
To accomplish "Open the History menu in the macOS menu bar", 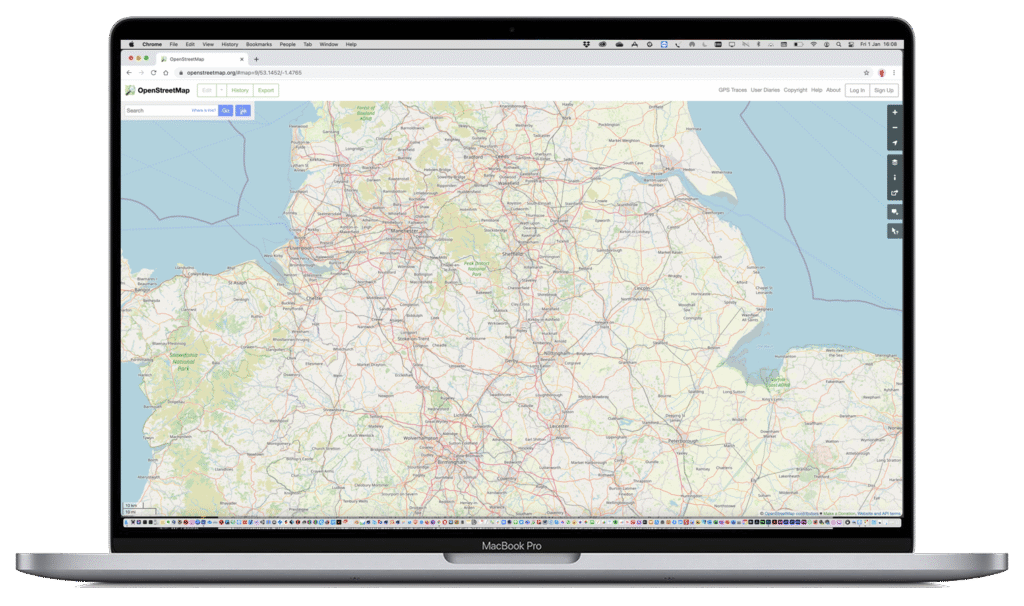I will click(x=230, y=45).
